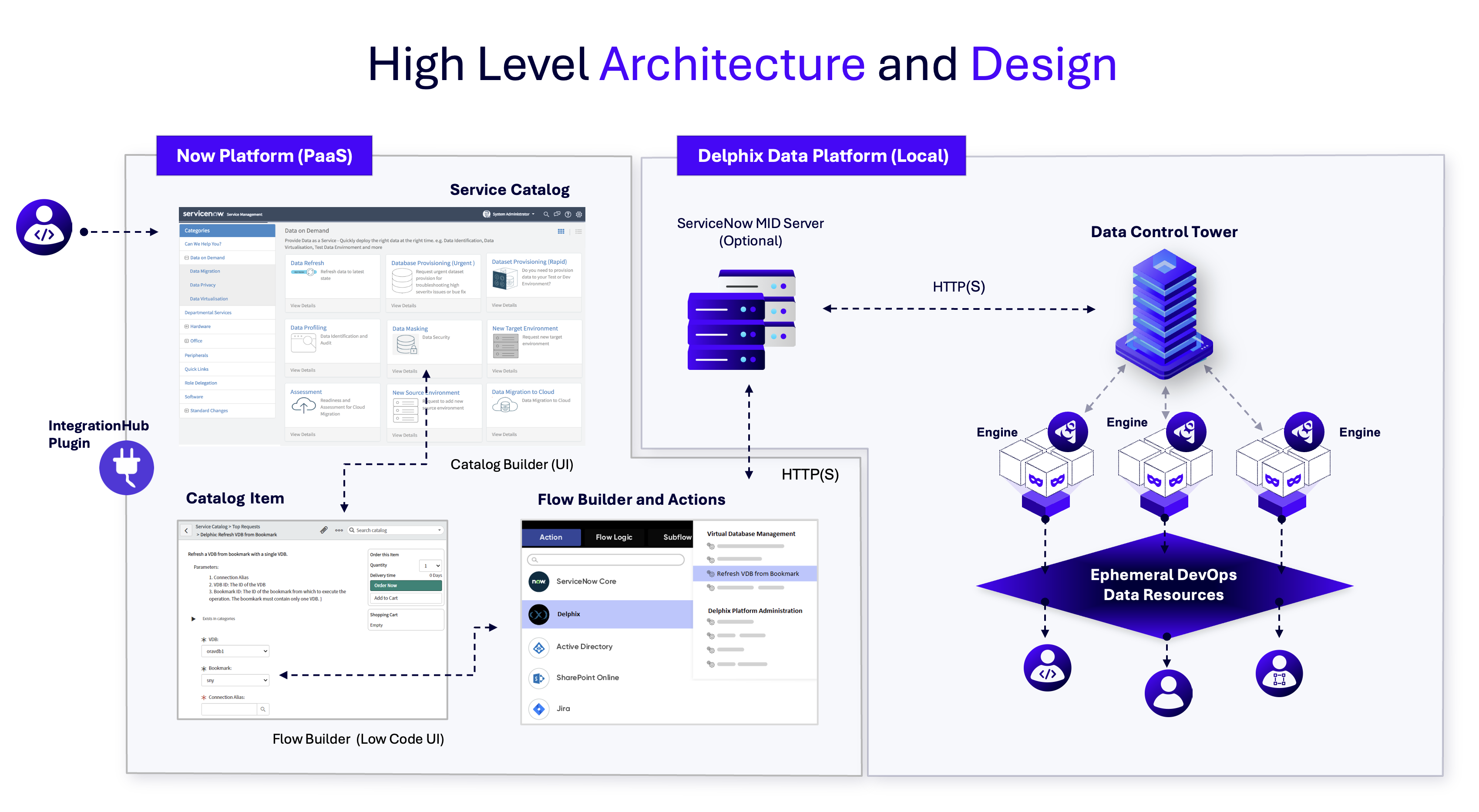Open the VDB dropdown showing oravdb1
This screenshot has height=812, width=1479.
(x=235, y=651)
